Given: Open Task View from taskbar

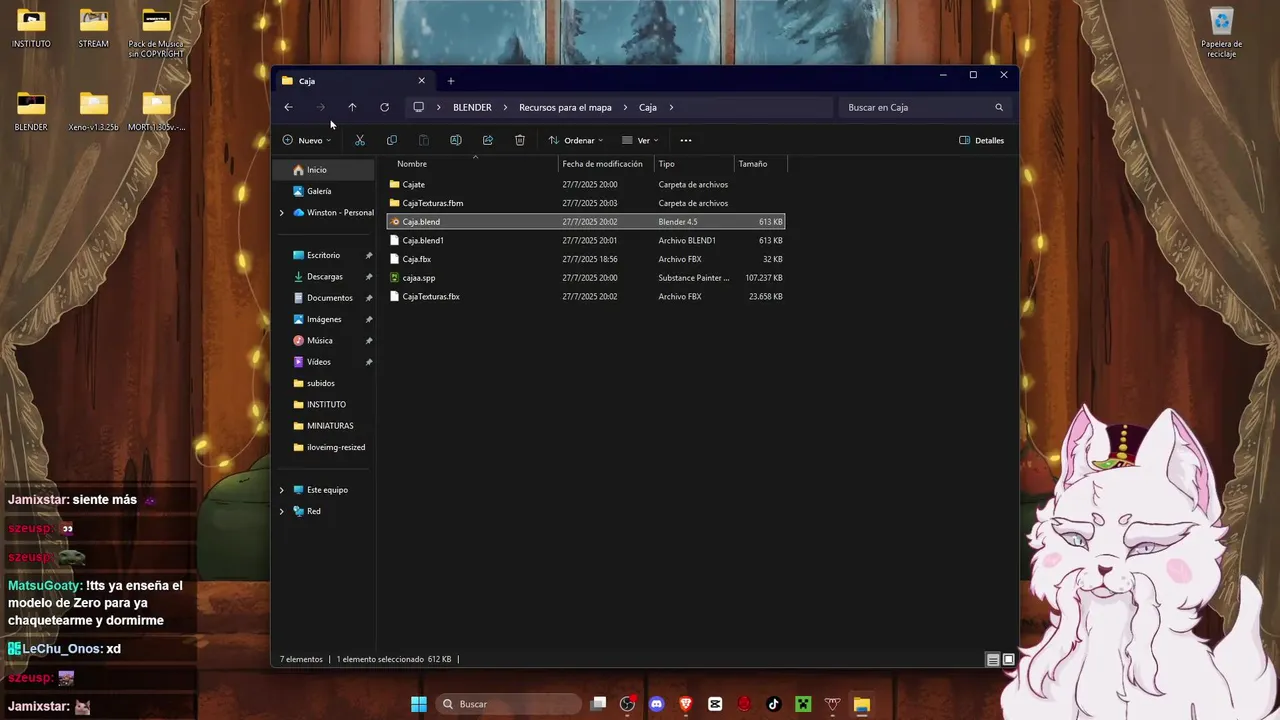Looking at the screenshot, I should [x=598, y=704].
